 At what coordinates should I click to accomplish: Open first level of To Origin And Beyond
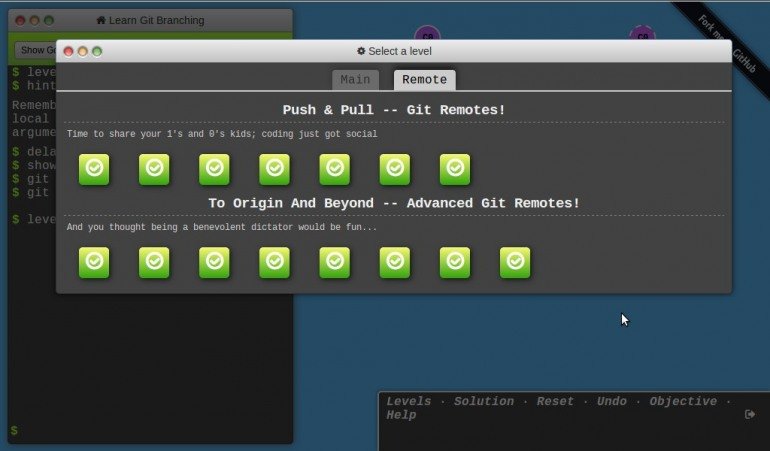tap(94, 262)
